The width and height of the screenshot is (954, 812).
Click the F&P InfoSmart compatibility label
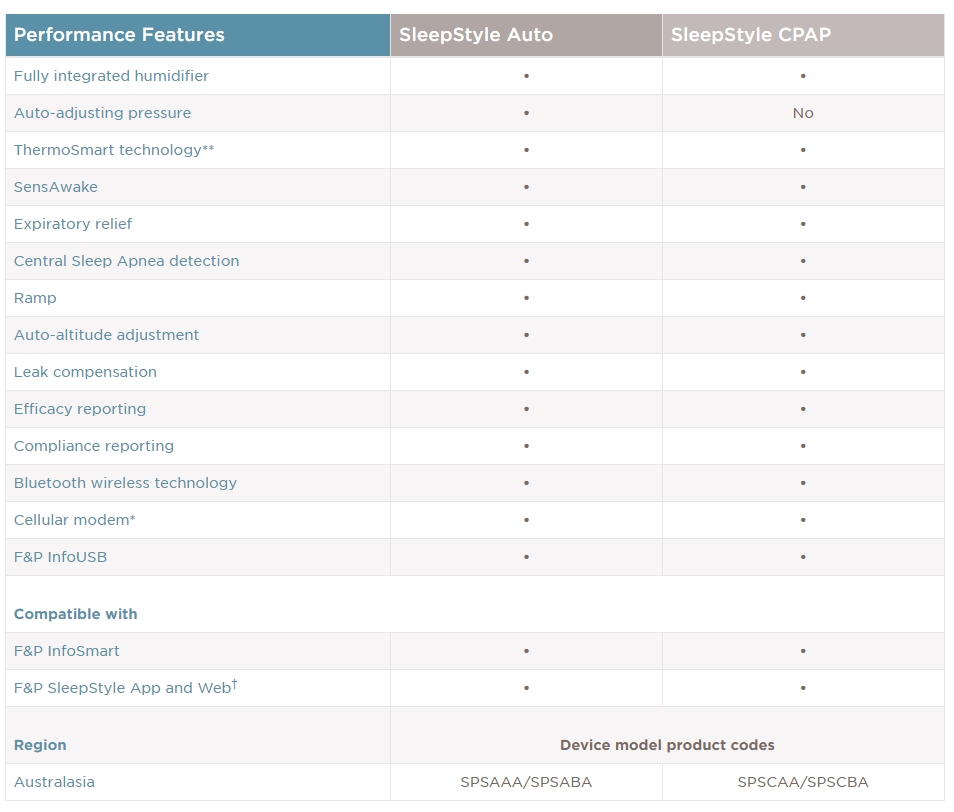point(67,651)
